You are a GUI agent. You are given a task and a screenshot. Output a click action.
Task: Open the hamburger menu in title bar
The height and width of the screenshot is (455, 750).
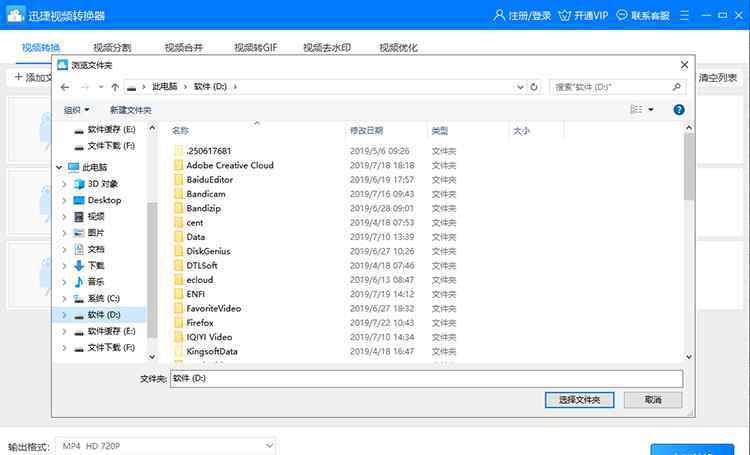pos(684,16)
